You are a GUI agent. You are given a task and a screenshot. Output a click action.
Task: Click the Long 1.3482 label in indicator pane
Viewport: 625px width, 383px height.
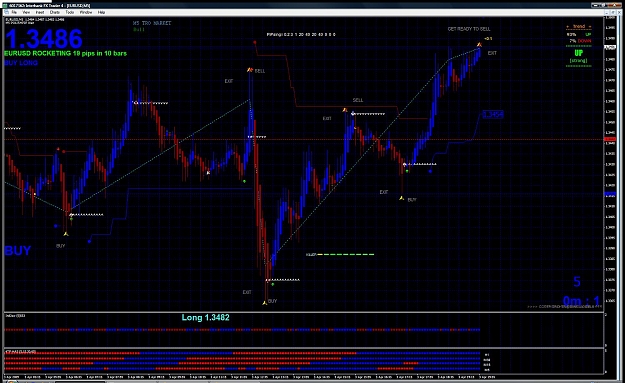pyautogui.click(x=205, y=318)
